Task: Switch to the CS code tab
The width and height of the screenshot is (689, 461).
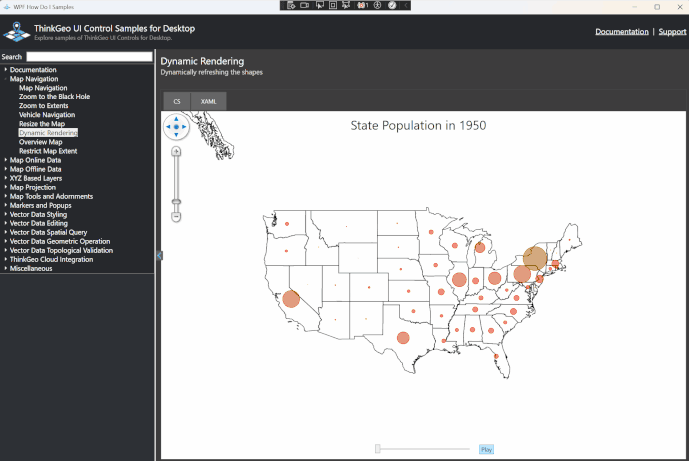Action: coord(177,102)
